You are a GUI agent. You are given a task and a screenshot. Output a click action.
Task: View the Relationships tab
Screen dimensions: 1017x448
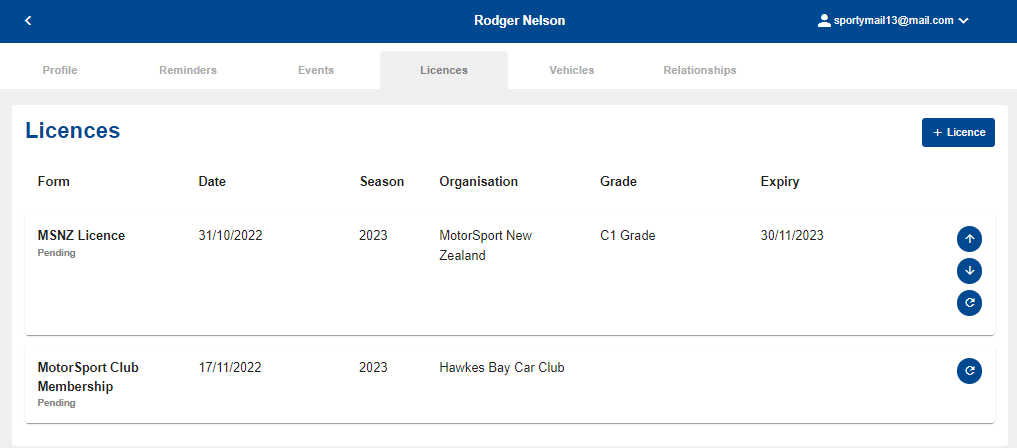[700, 70]
